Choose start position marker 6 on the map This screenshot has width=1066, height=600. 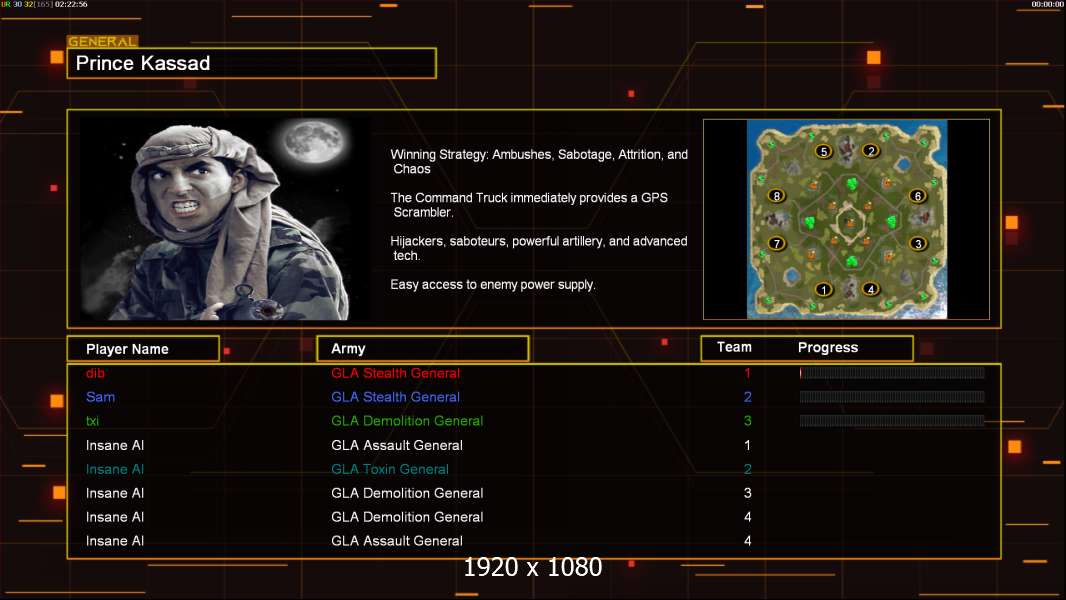(x=918, y=196)
